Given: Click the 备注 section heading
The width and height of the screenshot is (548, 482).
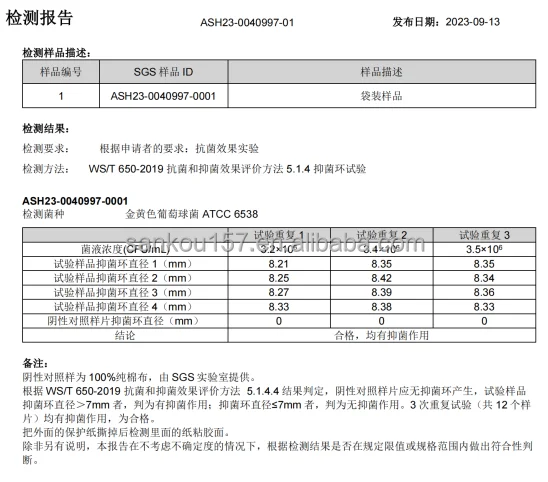Looking at the screenshot, I should tap(35, 363).
